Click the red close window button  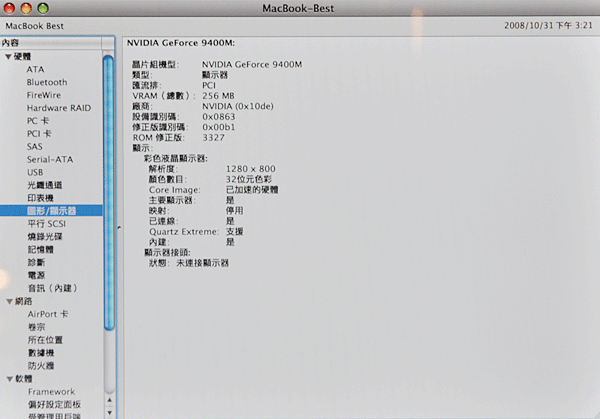click(9, 8)
